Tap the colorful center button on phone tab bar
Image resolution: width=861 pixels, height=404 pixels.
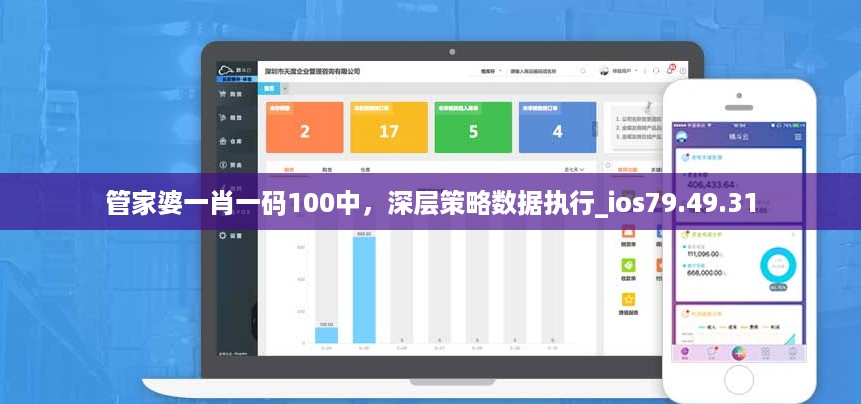738,353
